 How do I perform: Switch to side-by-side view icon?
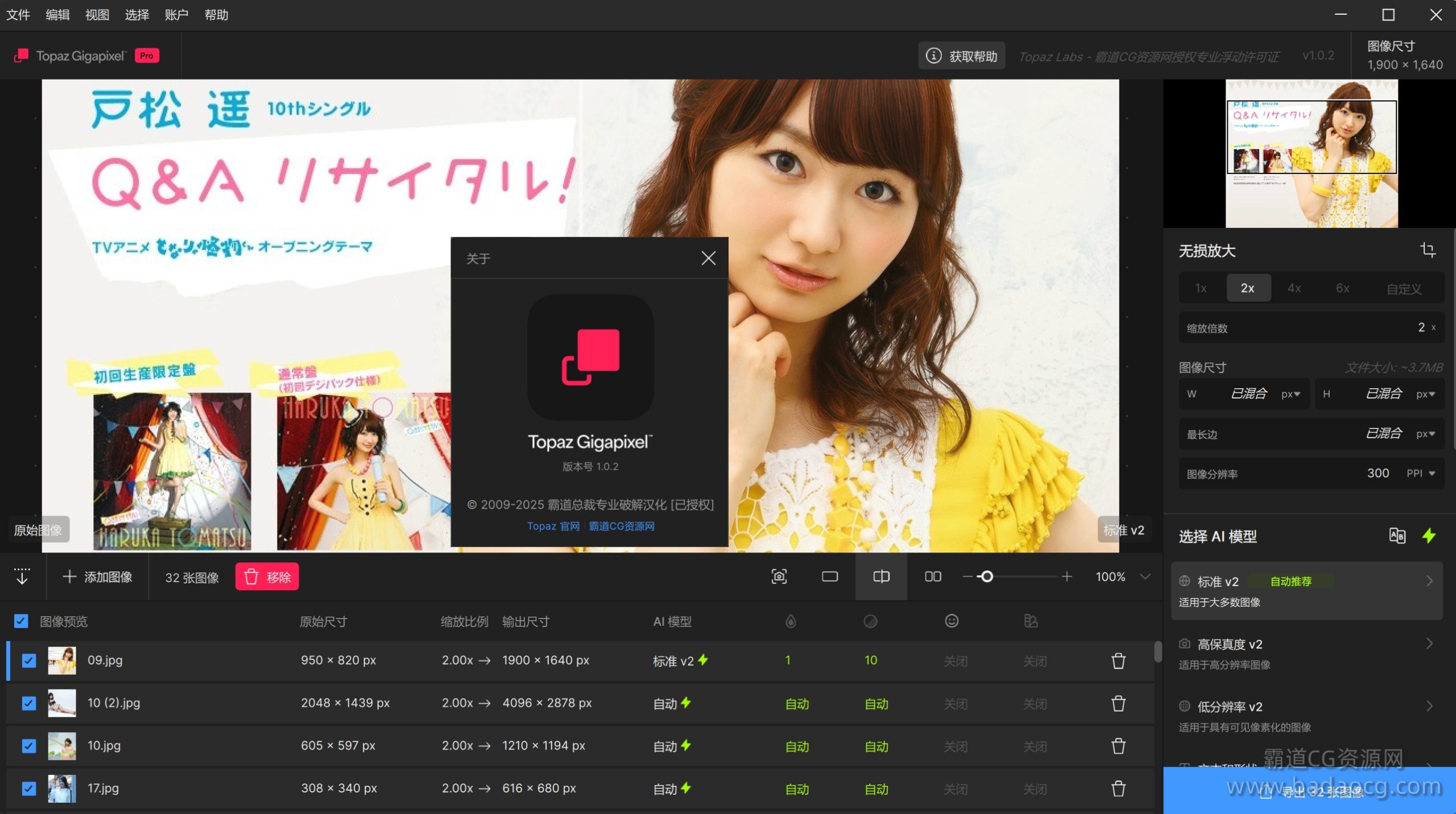pos(933,577)
